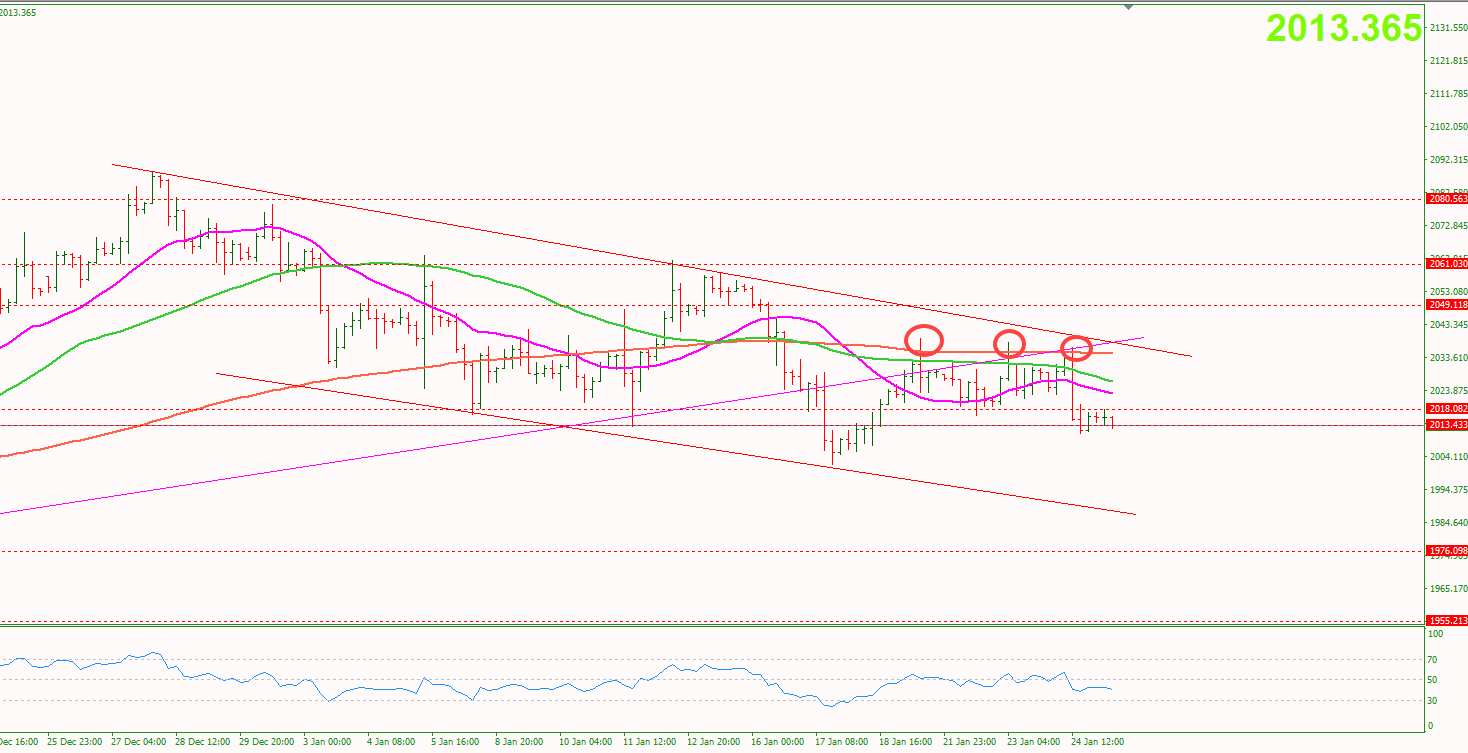Click the 1994.375 value on price scale
The width and height of the screenshot is (1468, 753).
(x=1448, y=490)
